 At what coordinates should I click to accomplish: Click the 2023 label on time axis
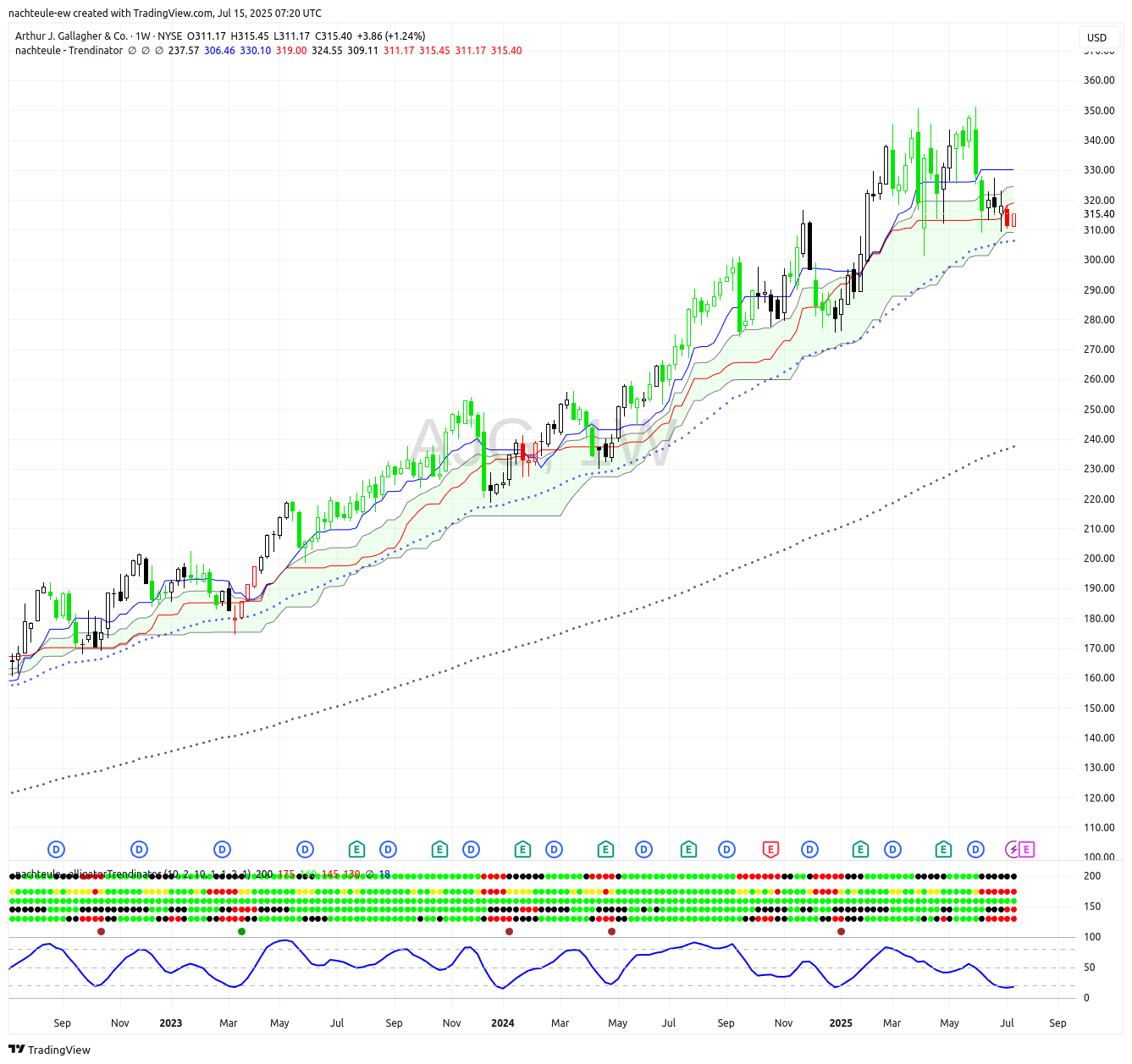pyautogui.click(x=171, y=1023)
